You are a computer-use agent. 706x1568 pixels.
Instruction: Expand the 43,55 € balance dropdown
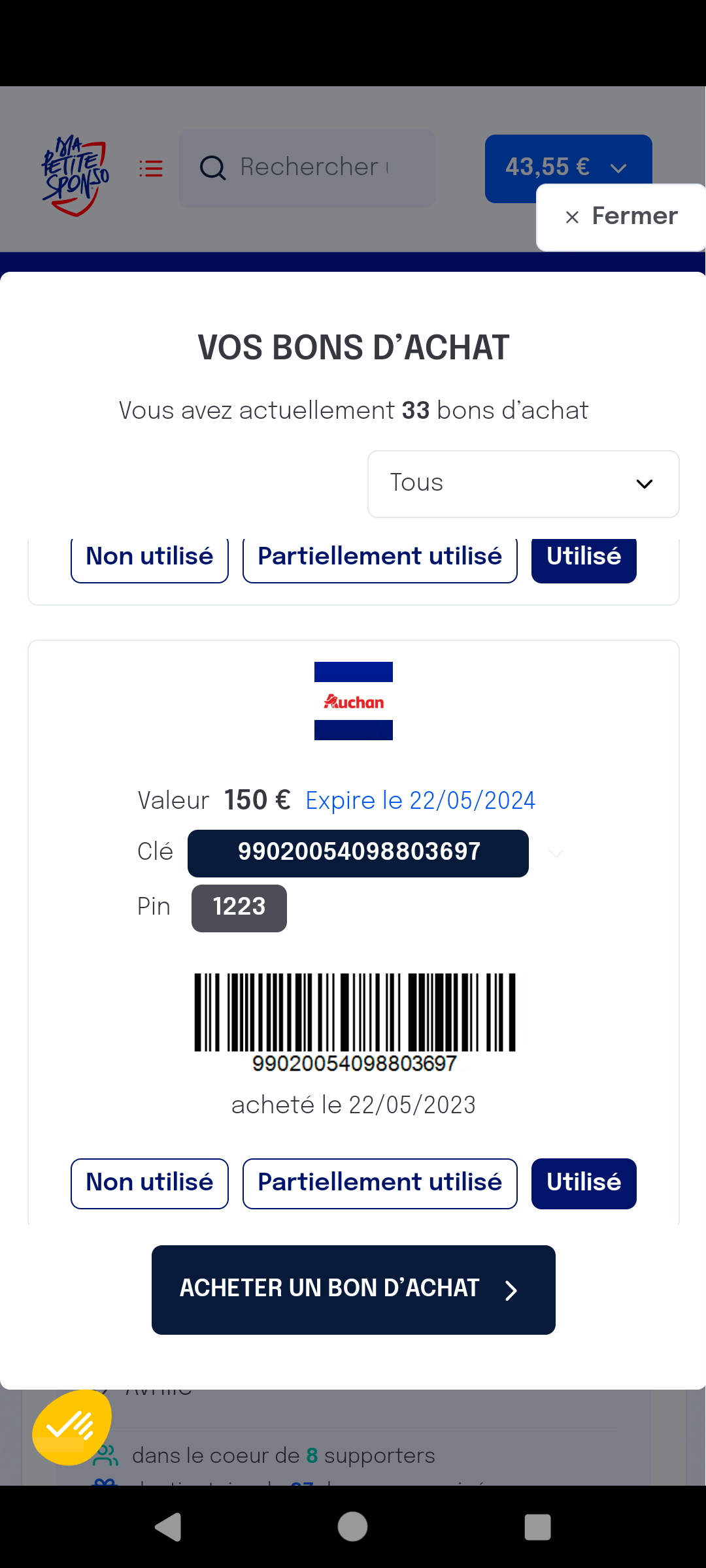point(568,168)
